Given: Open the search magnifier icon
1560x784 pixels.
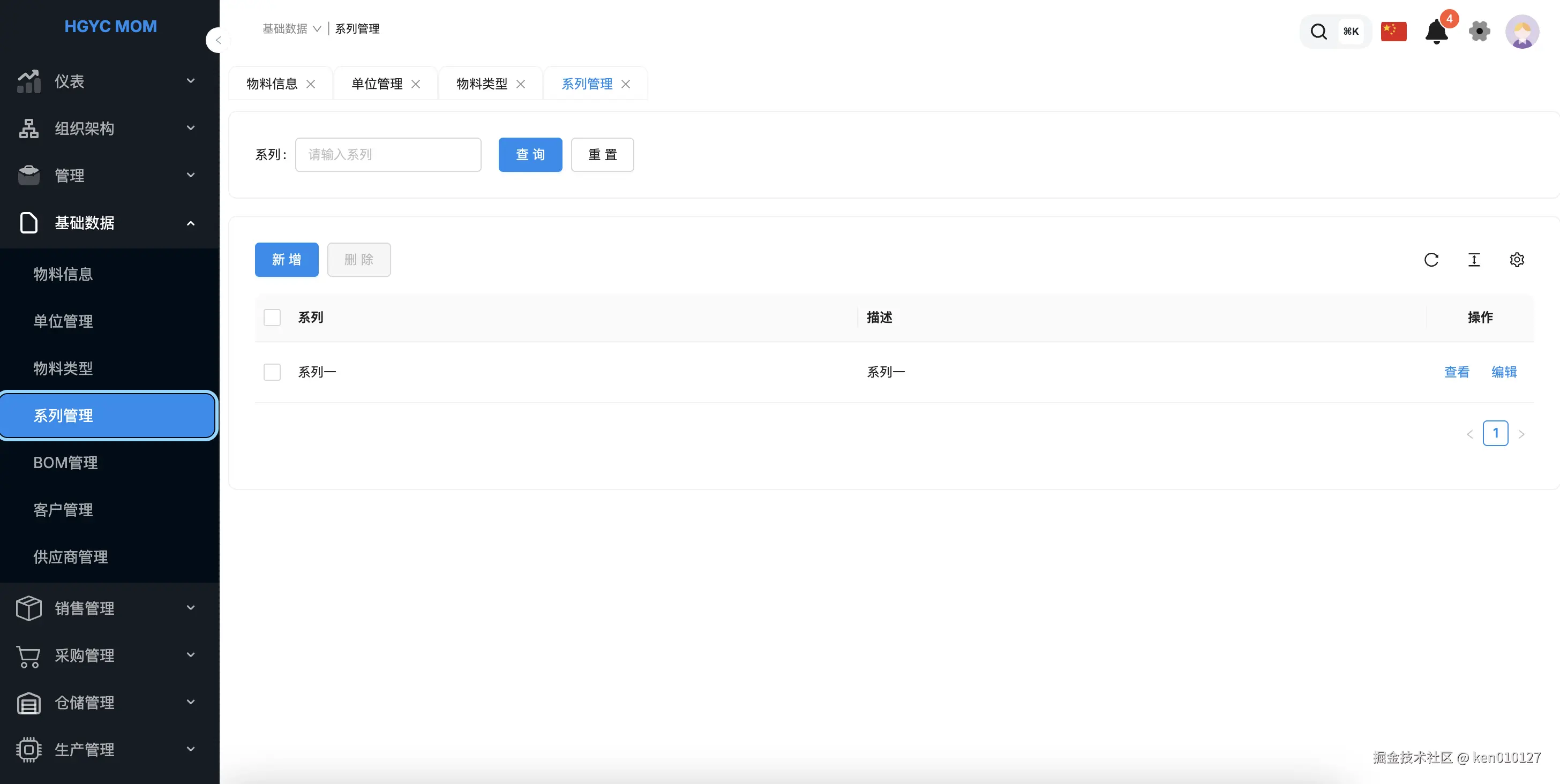Looking at the screenshot, I should pyautogui.click(x=1318, y=32).
